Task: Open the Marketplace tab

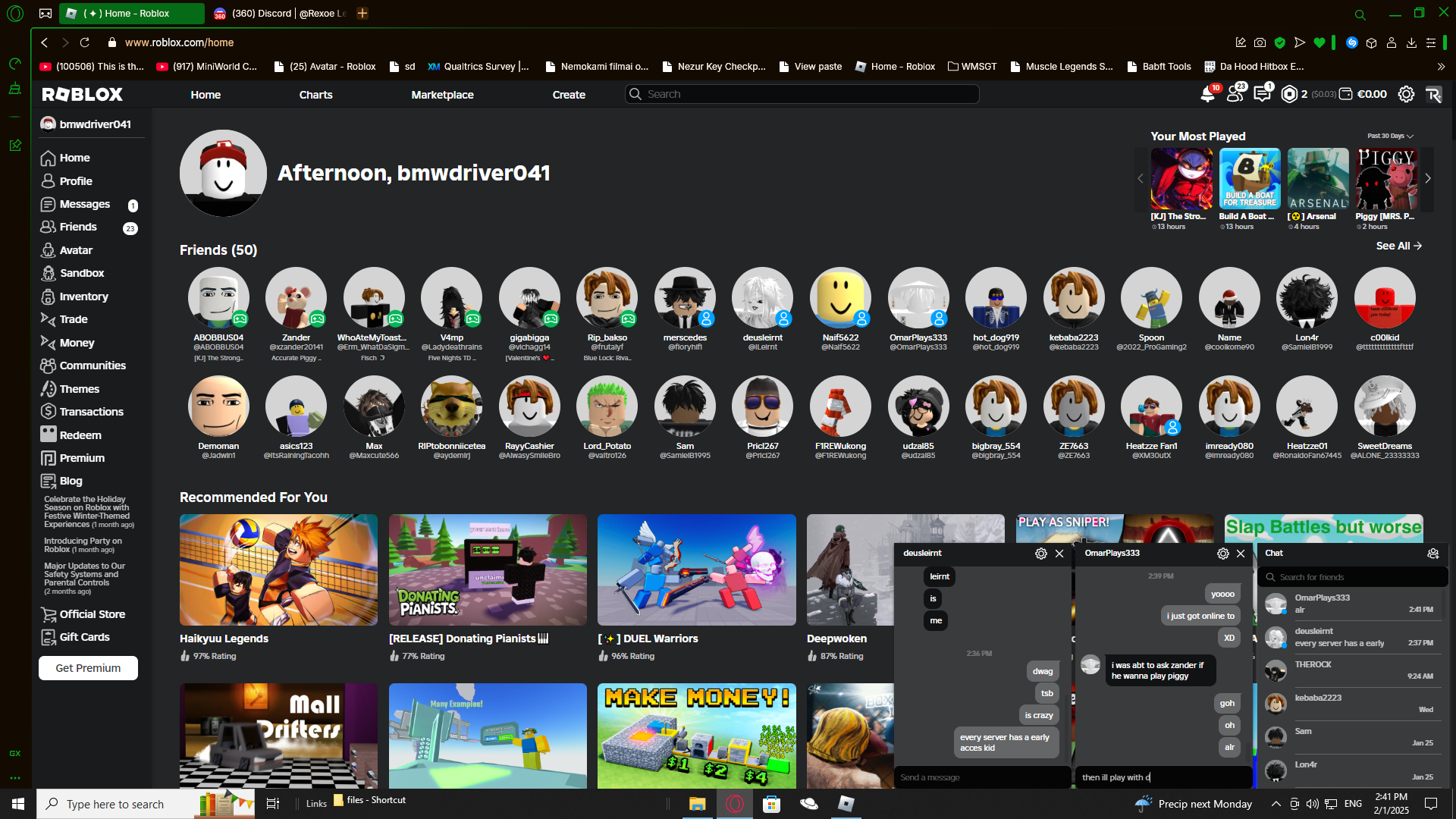Action: coord(442,95)
